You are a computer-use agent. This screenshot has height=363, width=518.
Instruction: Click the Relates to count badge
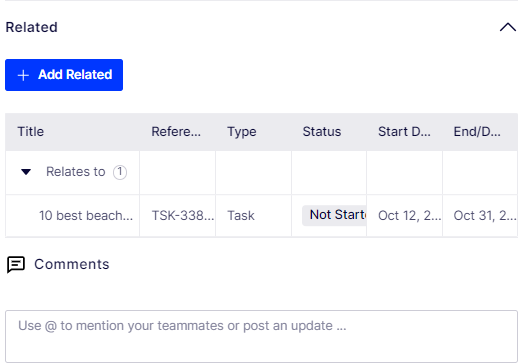(x=120, y=172)
